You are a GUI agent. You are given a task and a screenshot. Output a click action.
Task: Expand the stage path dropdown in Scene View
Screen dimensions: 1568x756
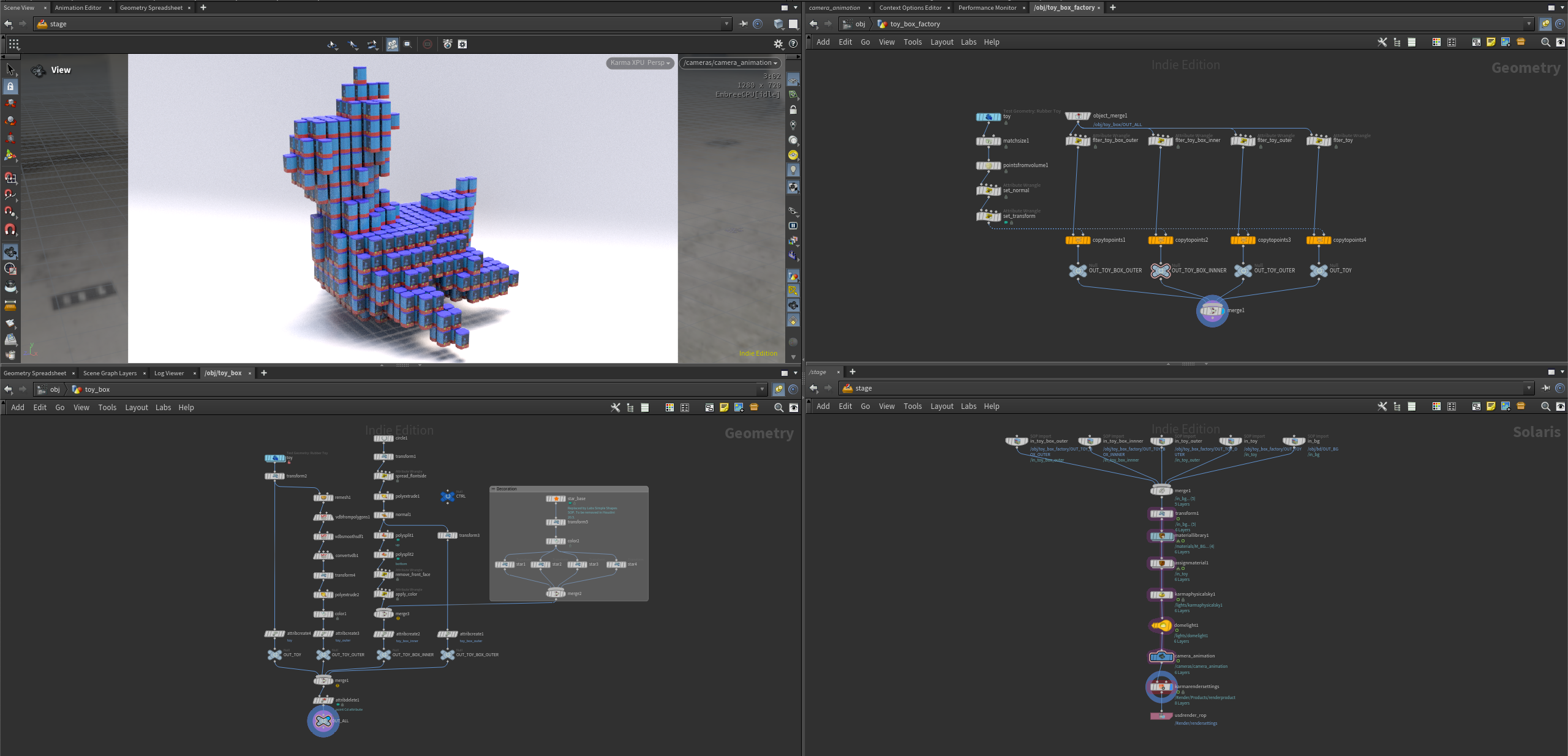point(726,24)
